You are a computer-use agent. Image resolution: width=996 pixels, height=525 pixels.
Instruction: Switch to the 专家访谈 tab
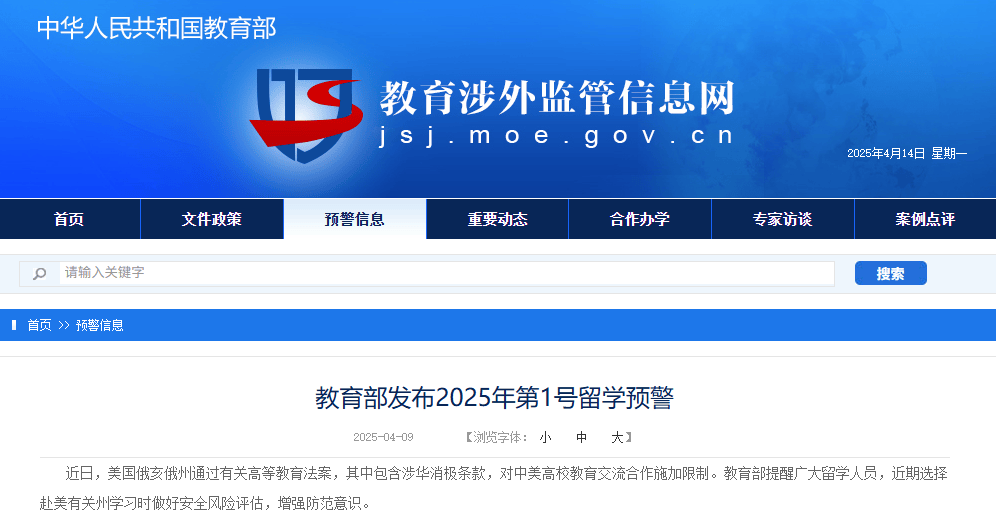coord(783,219)
